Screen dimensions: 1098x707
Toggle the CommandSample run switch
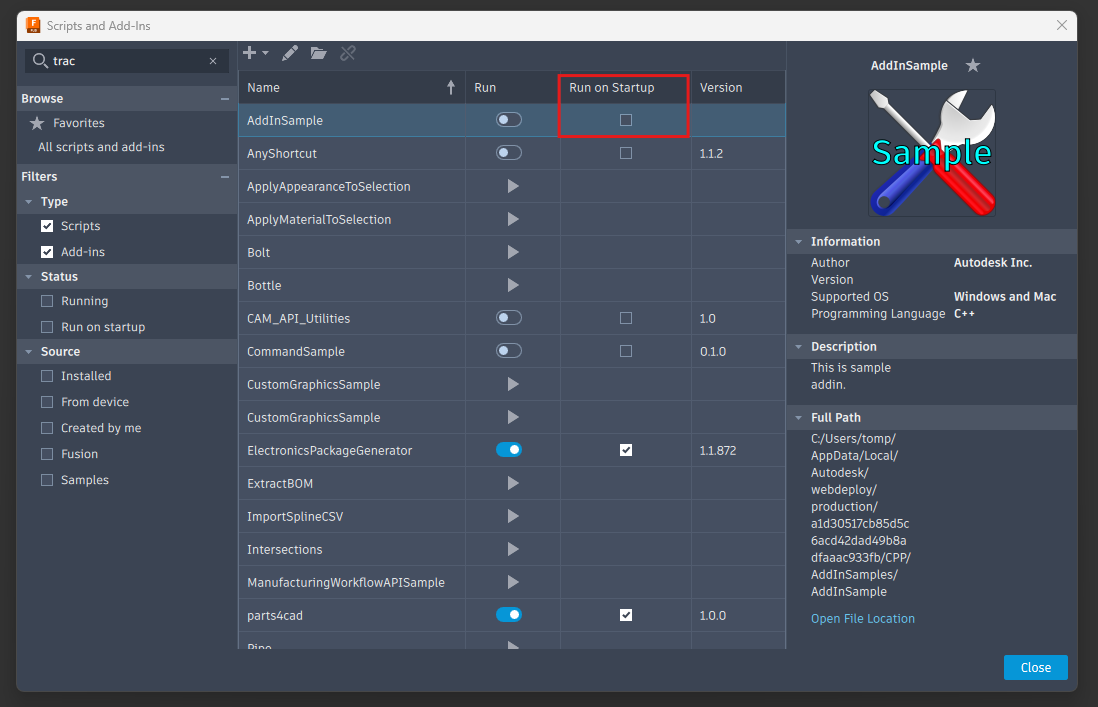pos(509,351)
